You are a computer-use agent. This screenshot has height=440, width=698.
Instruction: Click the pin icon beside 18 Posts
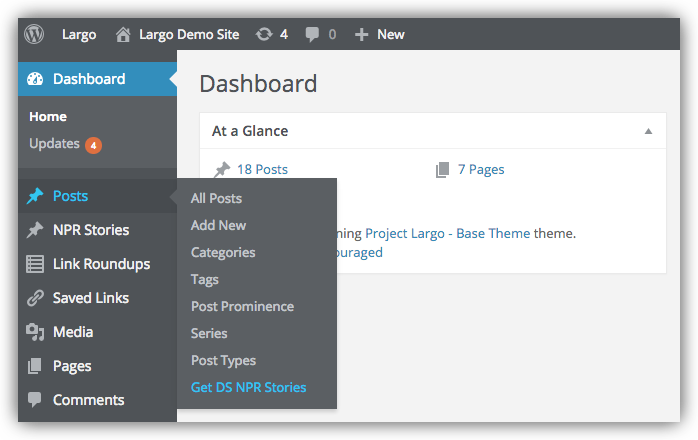222,170
